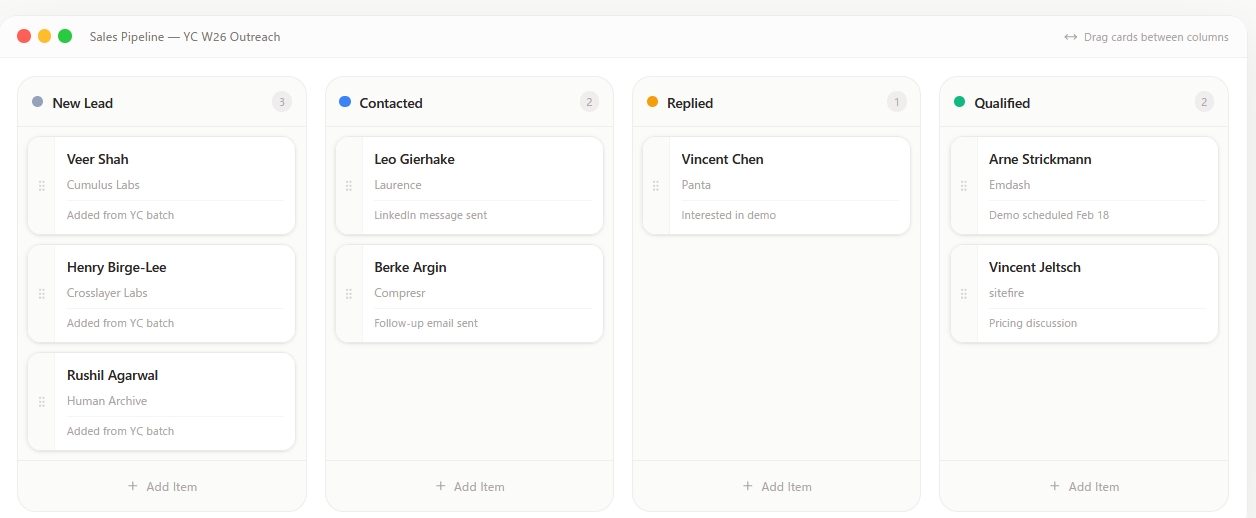Add Item to Qualified column
The width and height of the screenshot is (1256, 518).
coord(1084,487)
